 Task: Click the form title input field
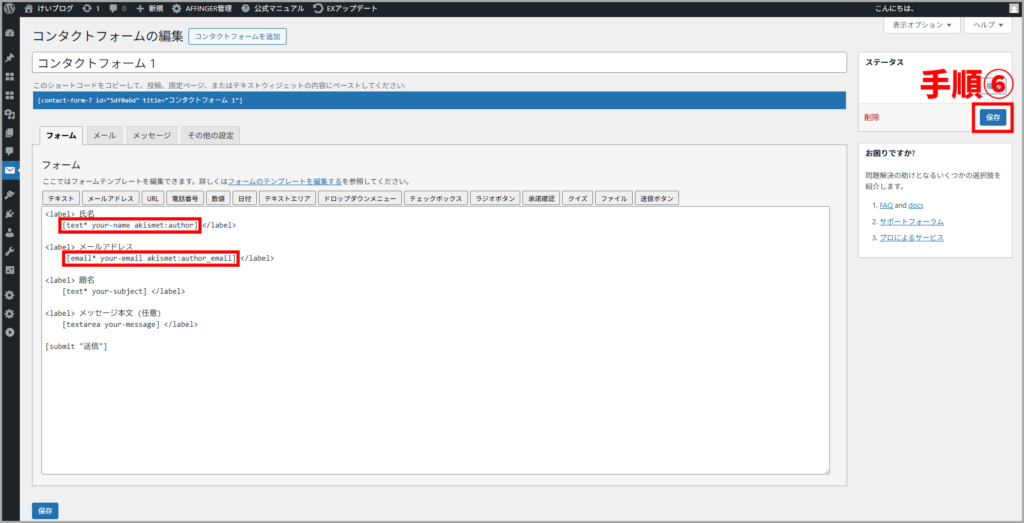tap(439, 62)
